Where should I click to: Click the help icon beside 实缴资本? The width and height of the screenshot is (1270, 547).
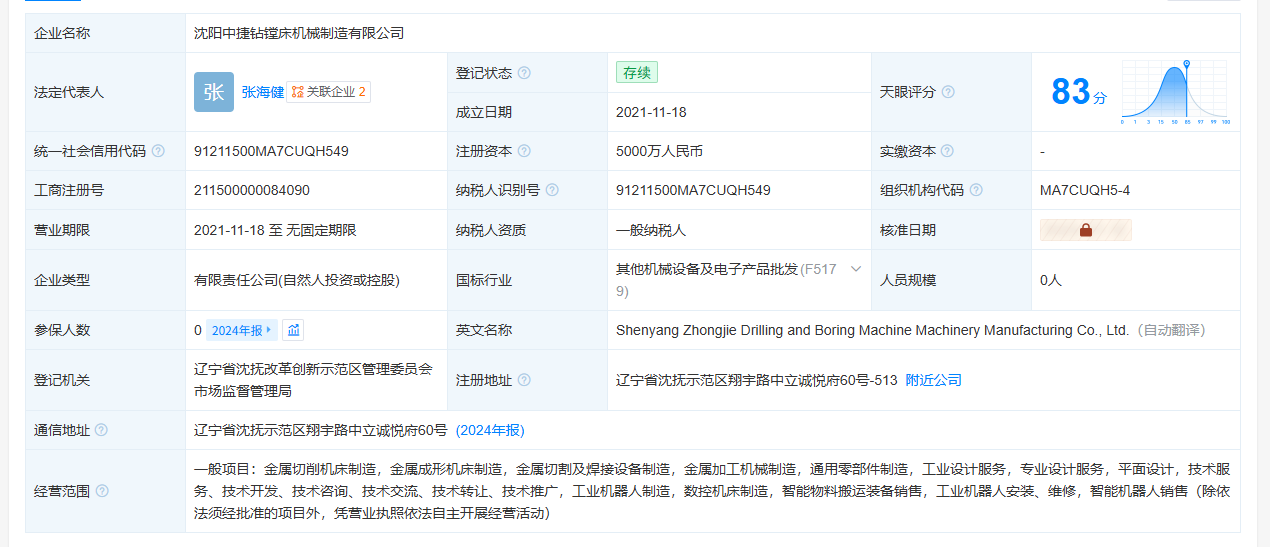click(947, 152)
